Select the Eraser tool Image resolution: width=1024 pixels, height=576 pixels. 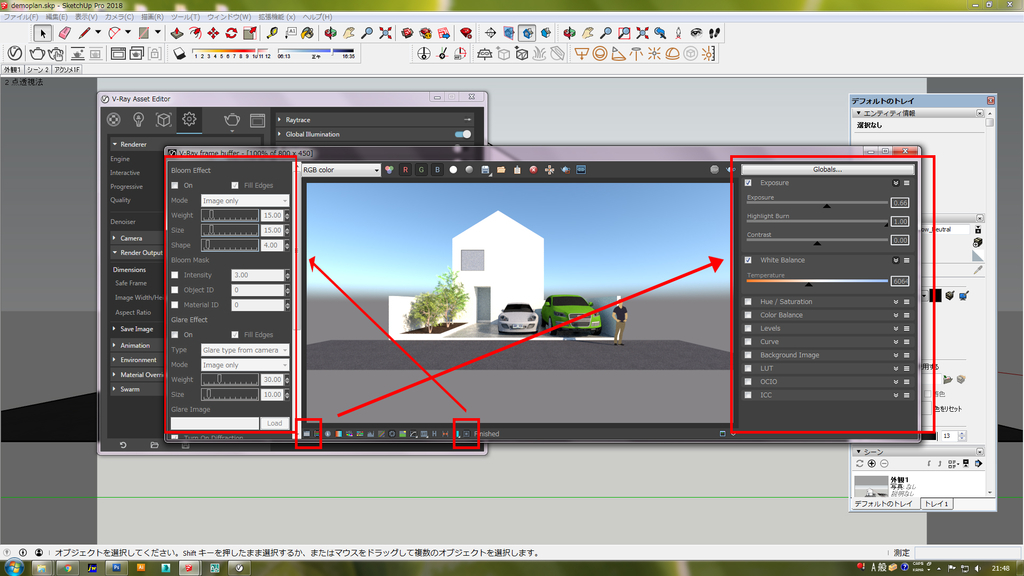[x=64, y=33]
